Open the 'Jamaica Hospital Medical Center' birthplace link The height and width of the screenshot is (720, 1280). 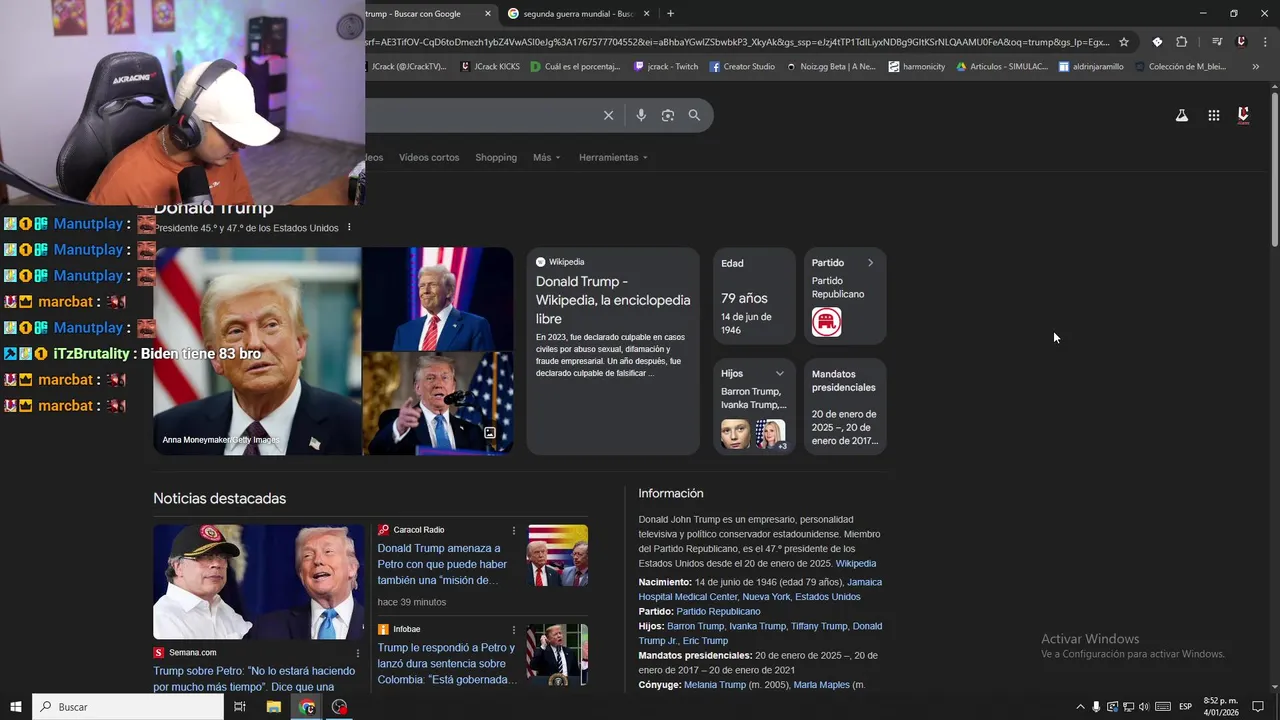tap(760, 589)
